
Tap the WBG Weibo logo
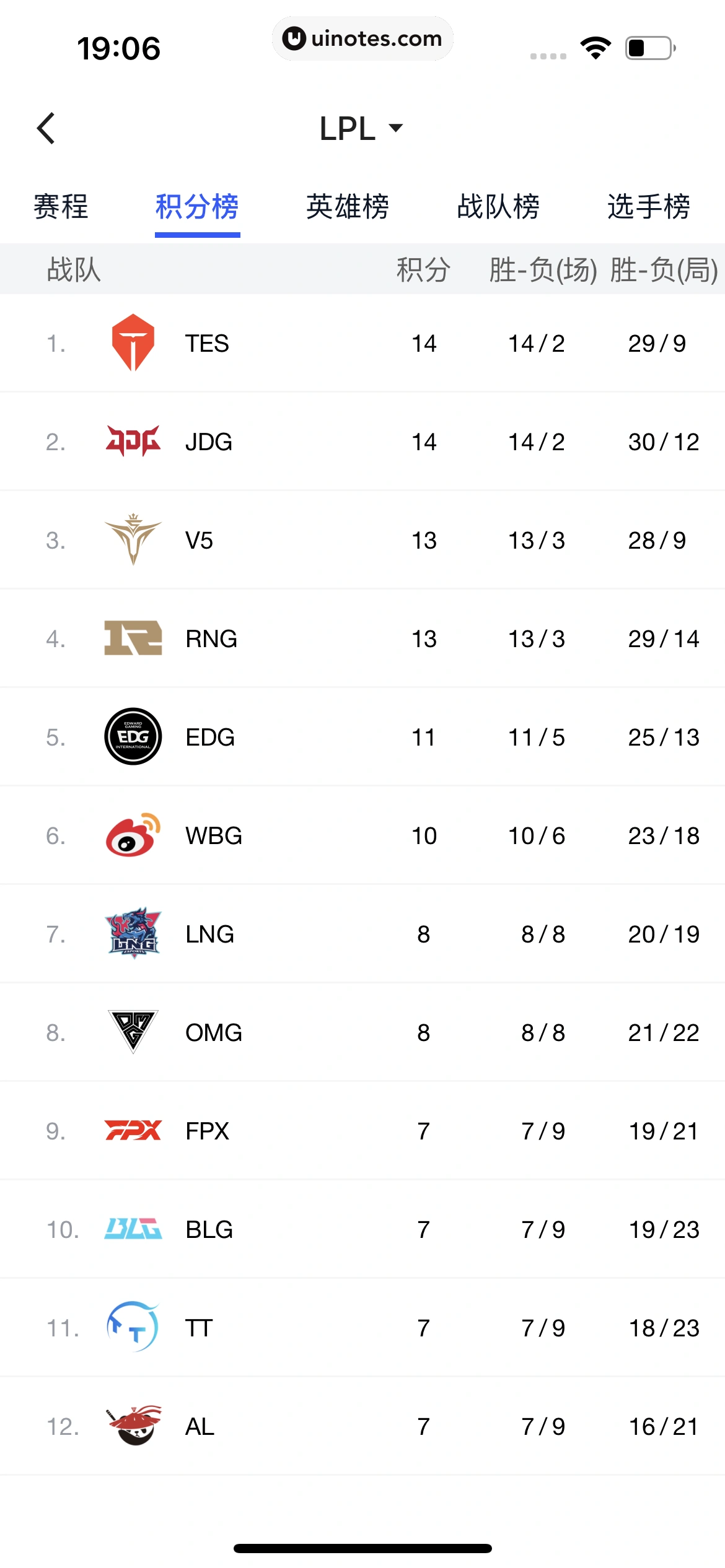click(133, 835)
